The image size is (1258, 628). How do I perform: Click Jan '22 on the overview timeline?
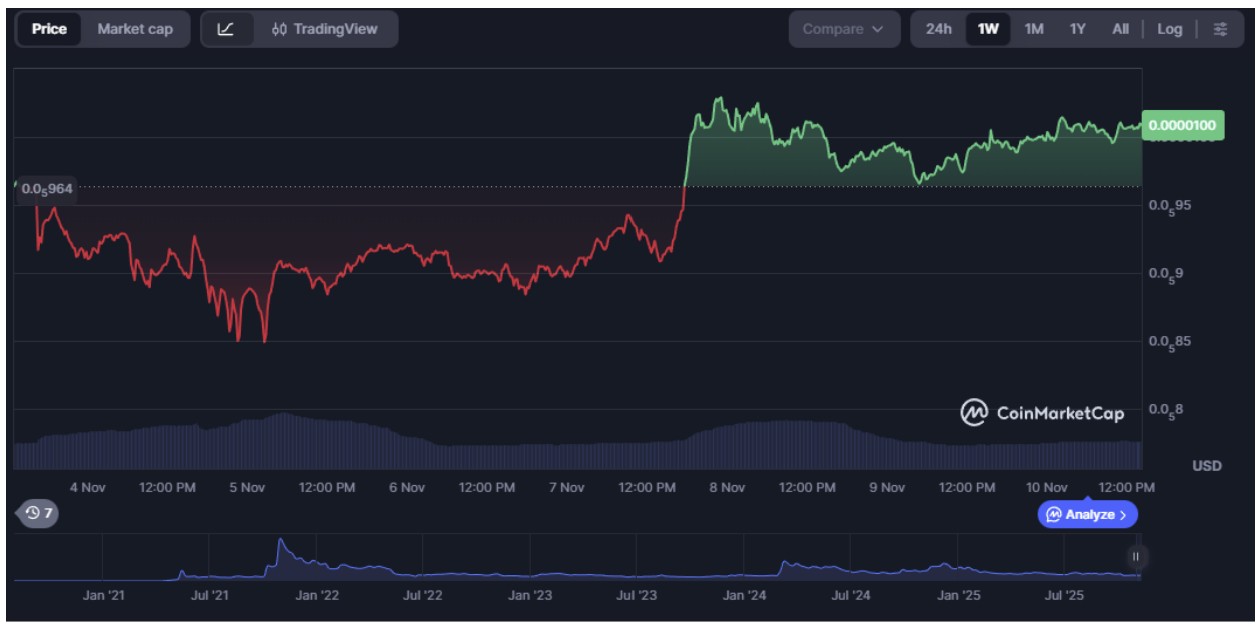tap(317, 595)
